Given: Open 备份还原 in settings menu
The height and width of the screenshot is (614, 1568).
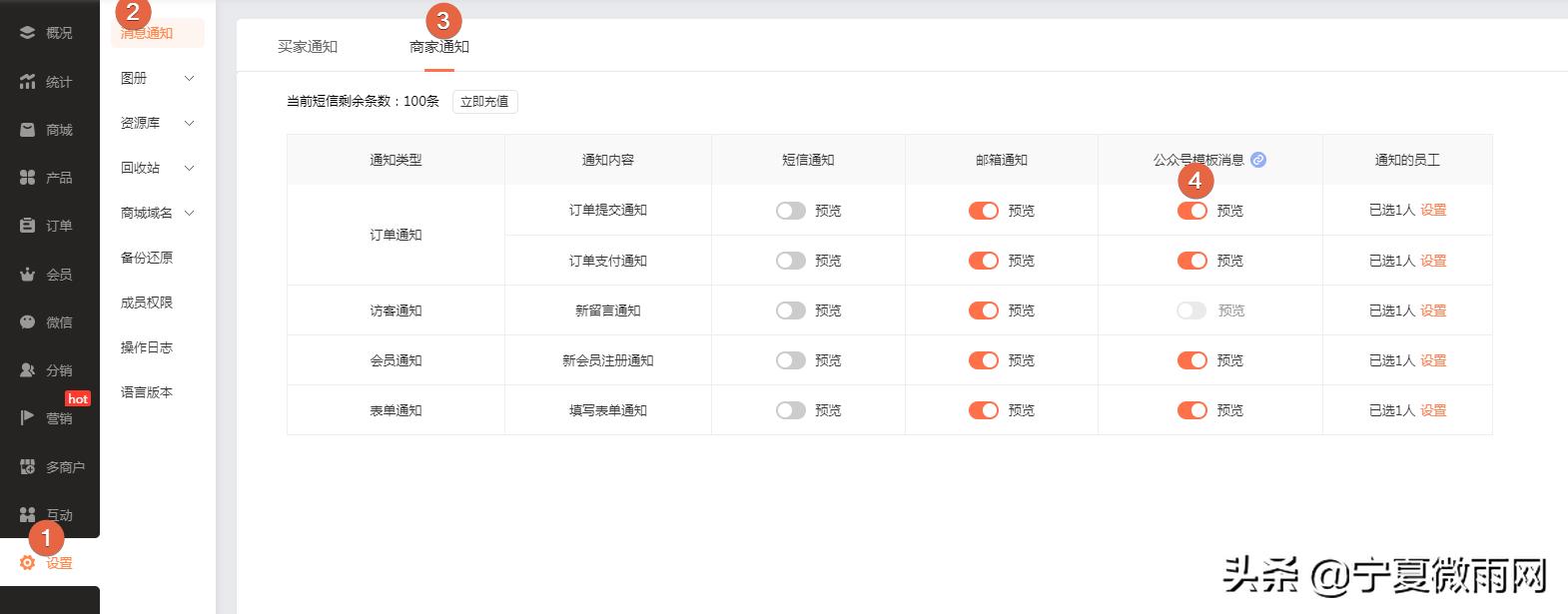Looking at the screenshot, I should [147, 258].
